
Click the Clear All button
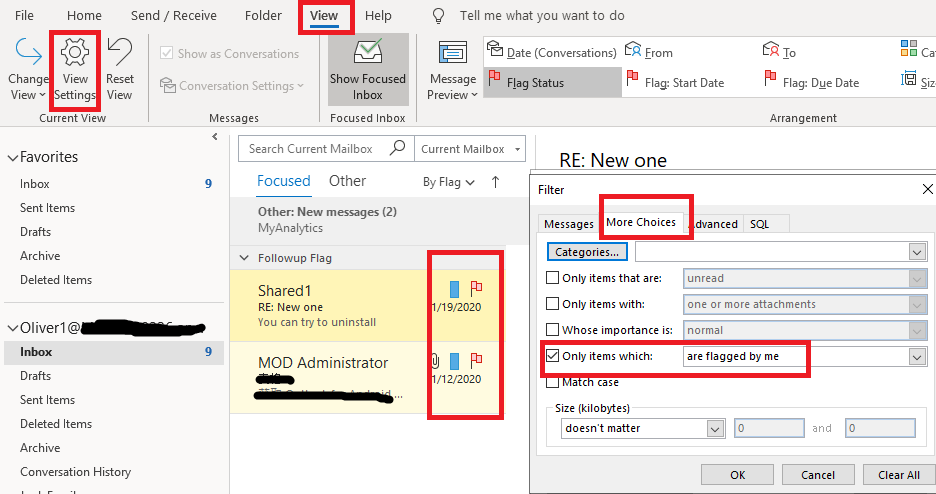(898, 475)
